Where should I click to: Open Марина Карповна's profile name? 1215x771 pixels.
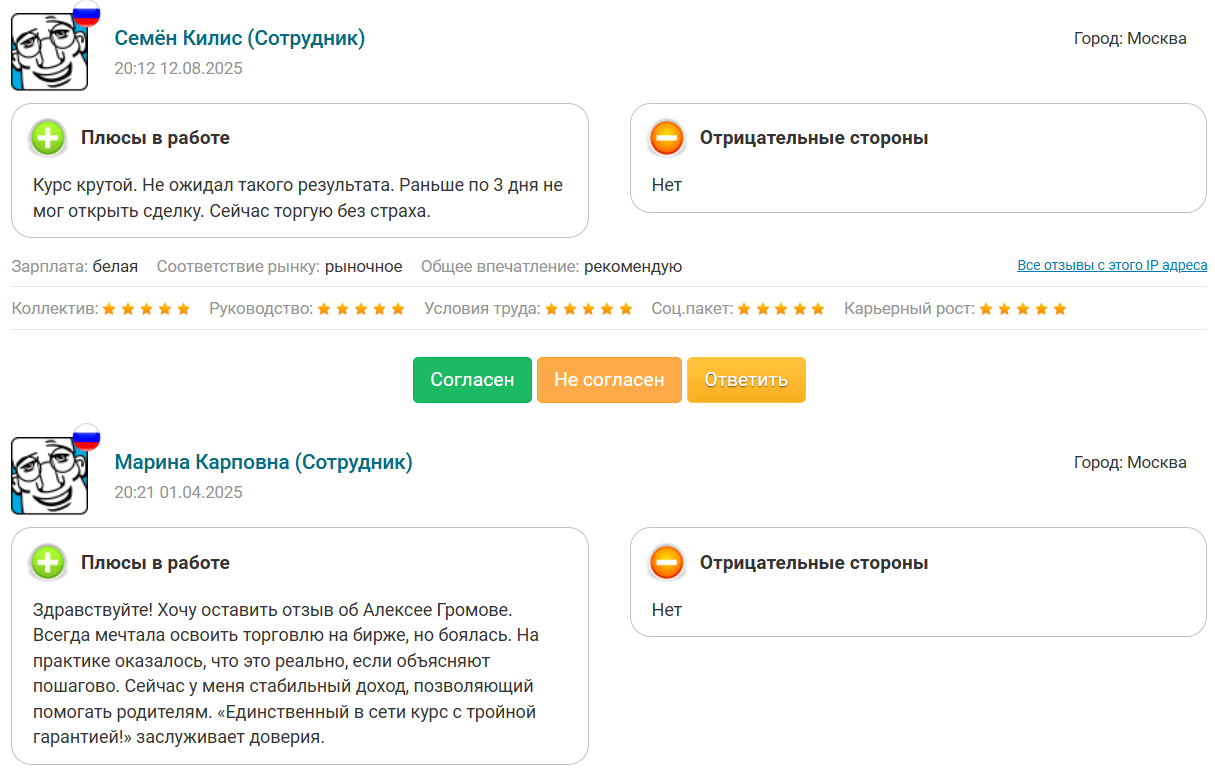pyautogui.click(x=266, y=462)
